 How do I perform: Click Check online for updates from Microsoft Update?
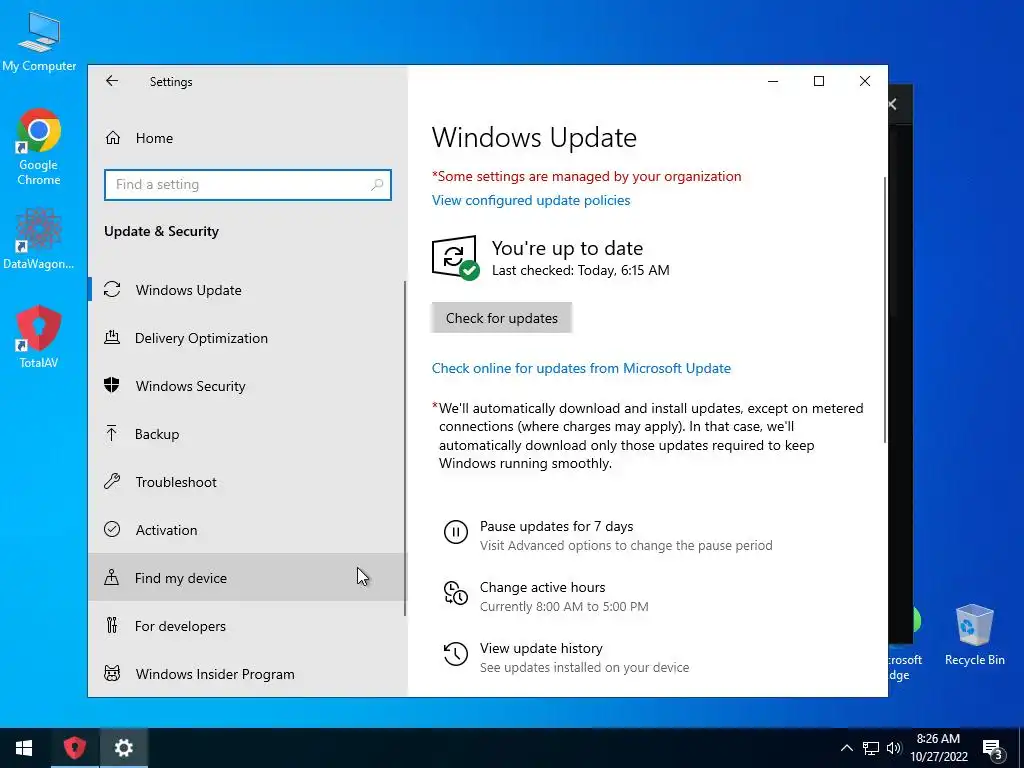click(581, 368)
